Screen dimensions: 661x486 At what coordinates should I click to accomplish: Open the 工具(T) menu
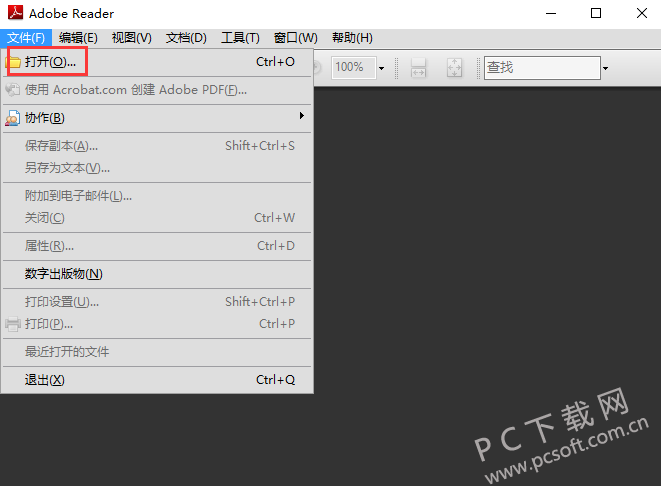coord(240,38)
